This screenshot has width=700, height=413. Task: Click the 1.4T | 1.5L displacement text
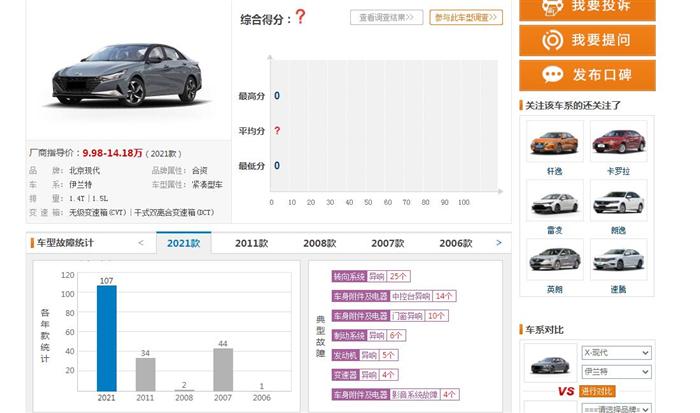[x=88, y=199]
